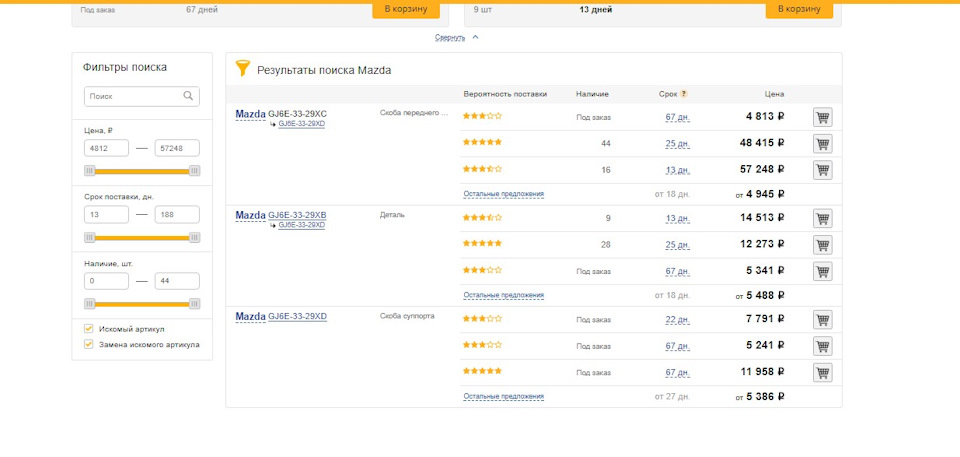Click the Скоба переднего description text
Screen dimensions: 960x457
414,113
